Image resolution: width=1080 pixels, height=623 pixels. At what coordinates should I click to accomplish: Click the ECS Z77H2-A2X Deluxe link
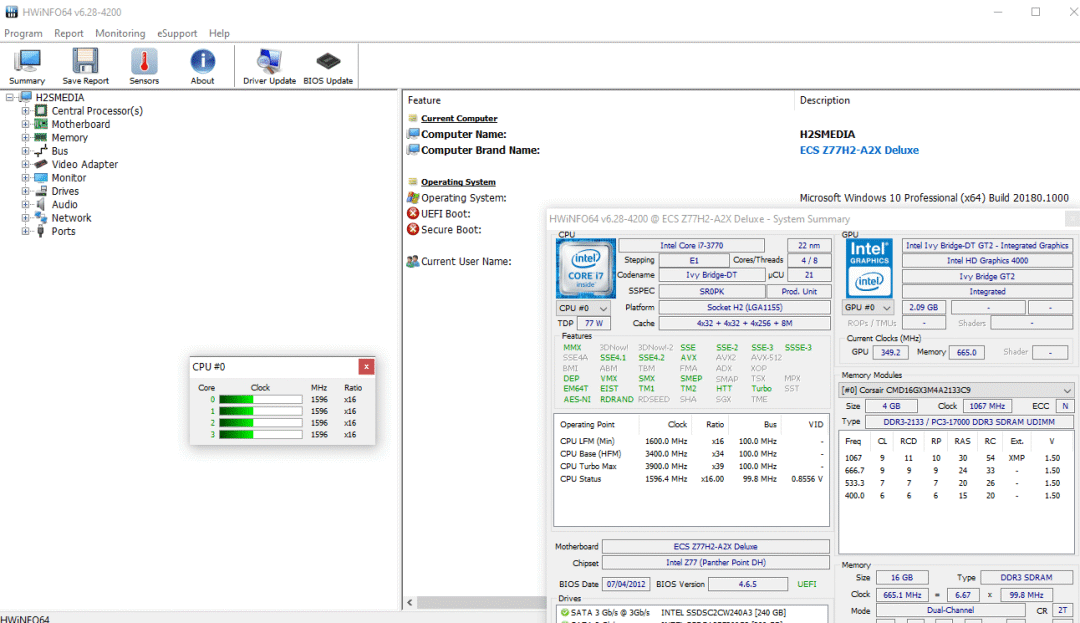click(x=859, y=150)
